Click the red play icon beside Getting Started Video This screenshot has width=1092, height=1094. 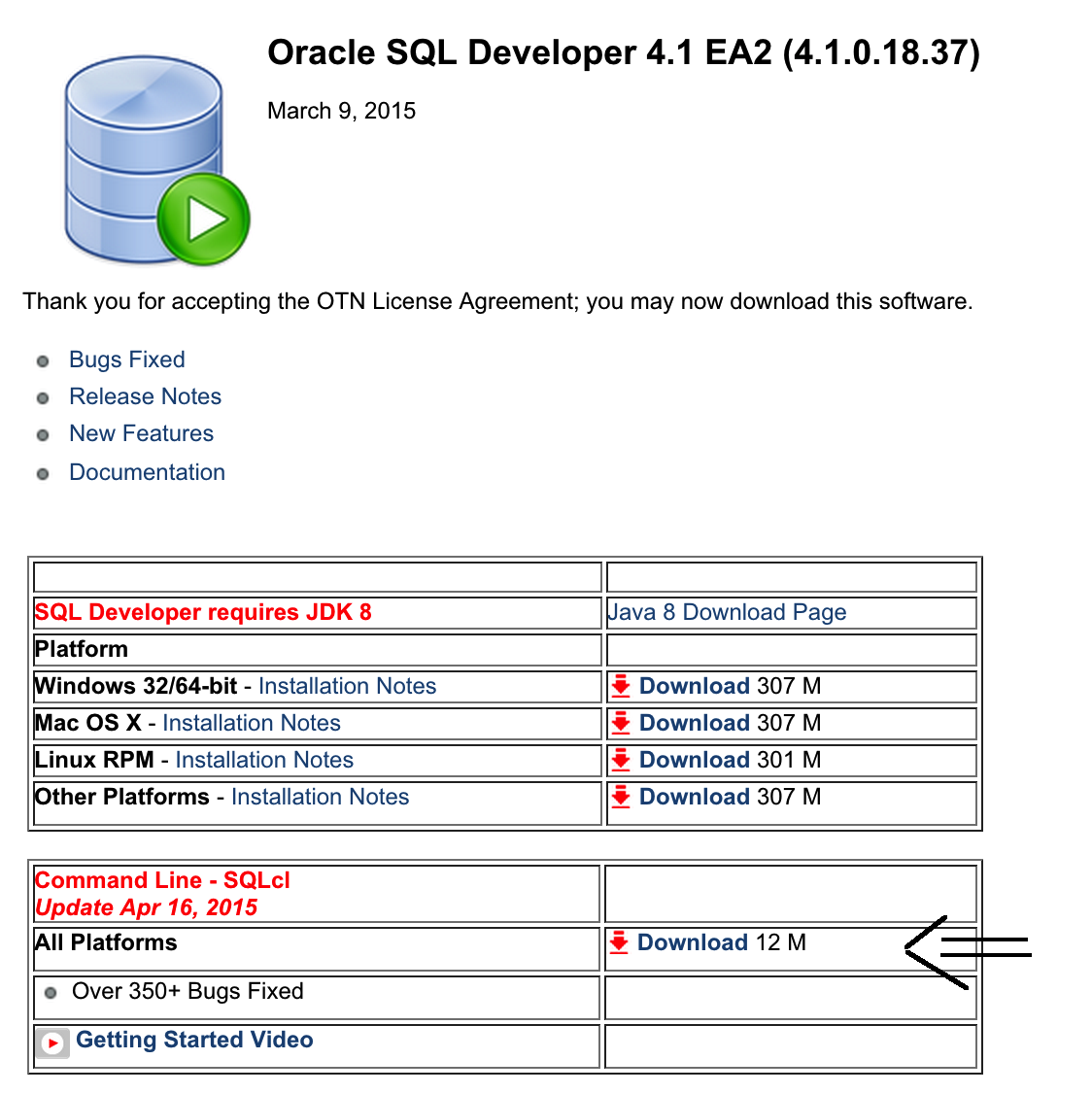tap(53, 1043)
